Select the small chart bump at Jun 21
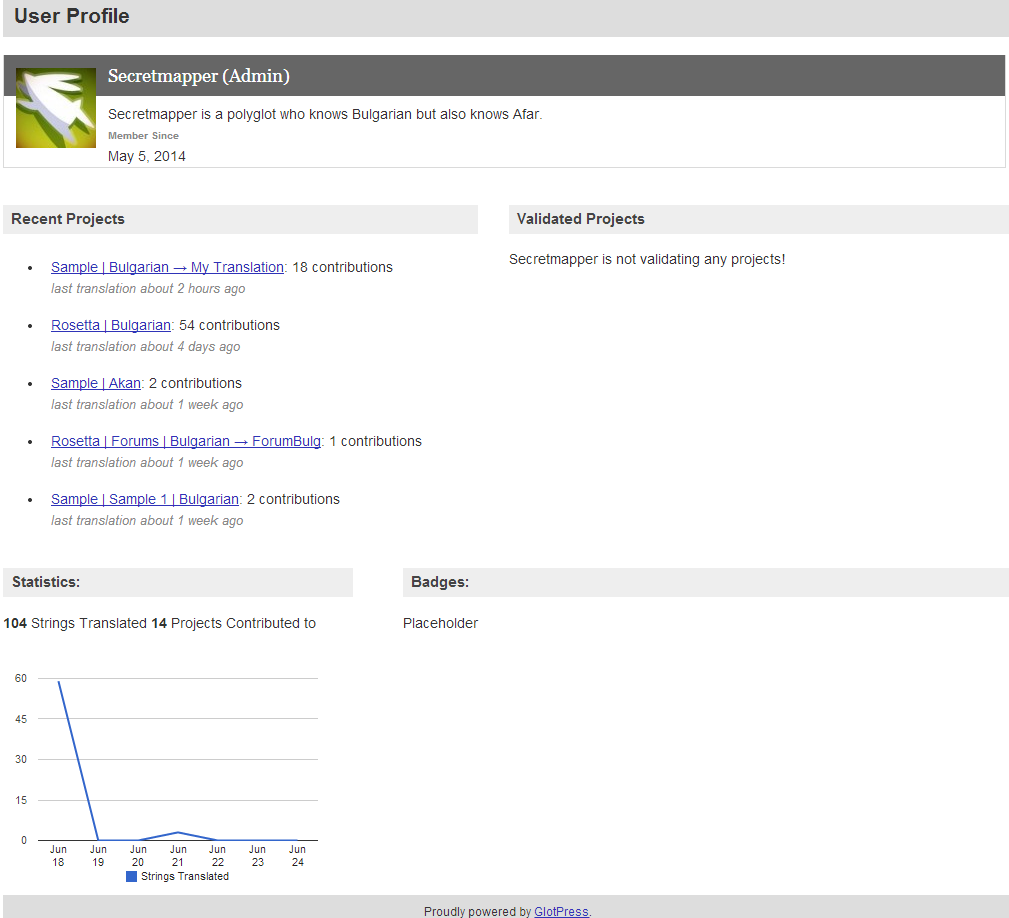 [x=178, y=832]
